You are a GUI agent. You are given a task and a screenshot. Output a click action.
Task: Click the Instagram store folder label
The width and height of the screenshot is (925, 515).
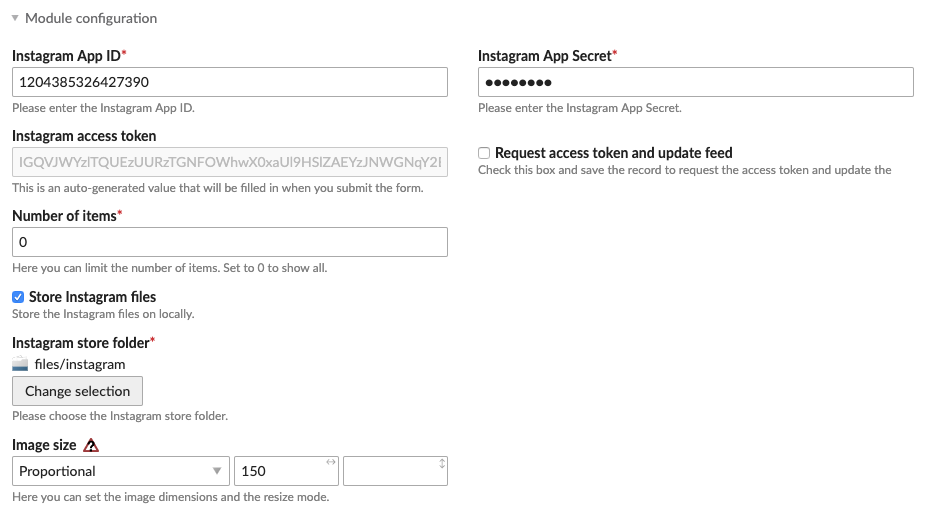coord(83,343)
